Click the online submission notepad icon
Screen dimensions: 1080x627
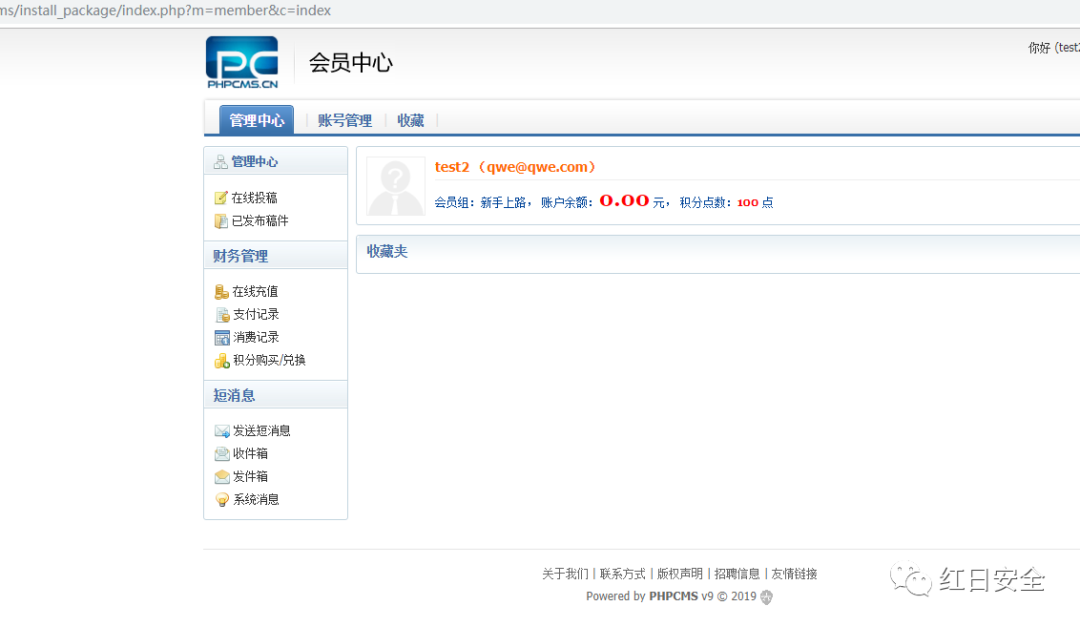[221, 198]
